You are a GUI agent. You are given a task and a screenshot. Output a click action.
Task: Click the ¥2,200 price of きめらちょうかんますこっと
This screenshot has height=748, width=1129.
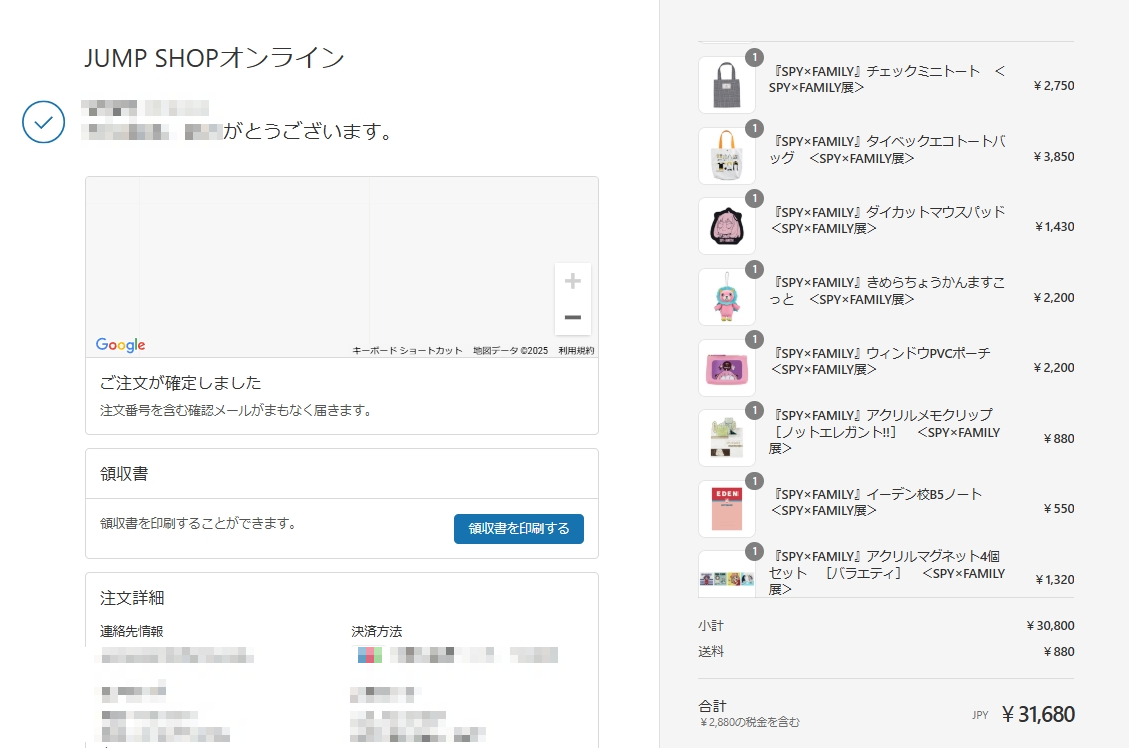(x=1053, y=298)
